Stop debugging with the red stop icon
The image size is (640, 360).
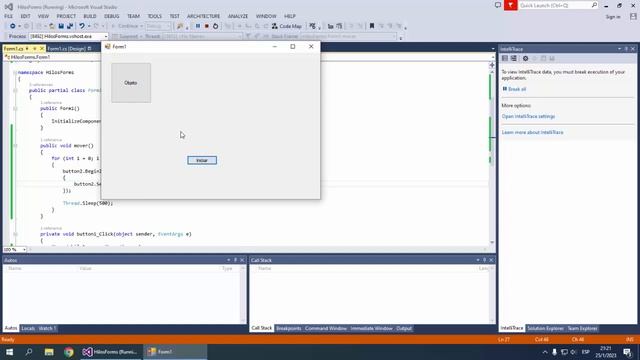click(207, 26)
